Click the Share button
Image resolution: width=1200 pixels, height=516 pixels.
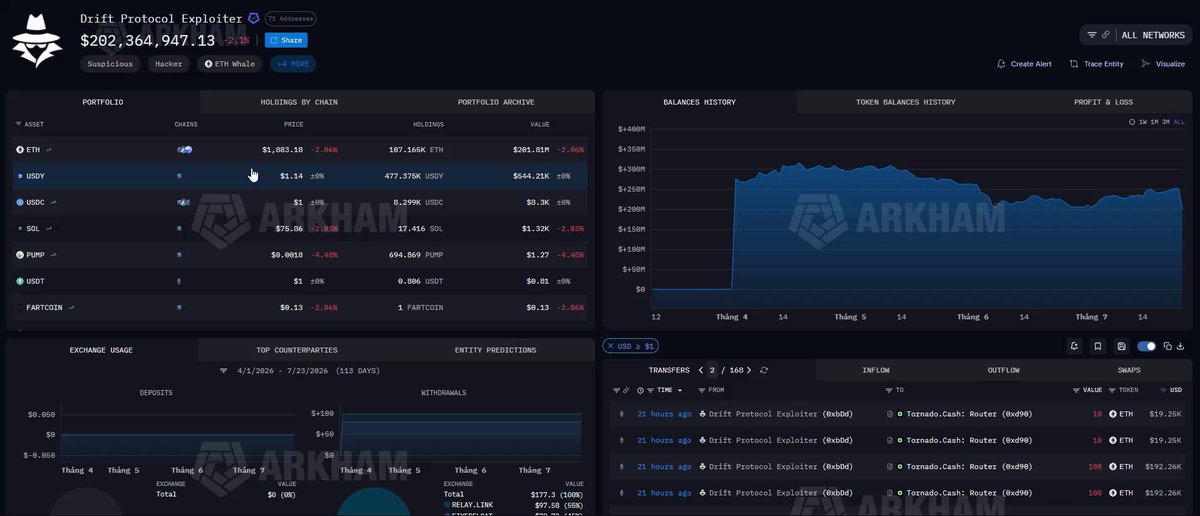pyautogui.click(x=286, y=40)
